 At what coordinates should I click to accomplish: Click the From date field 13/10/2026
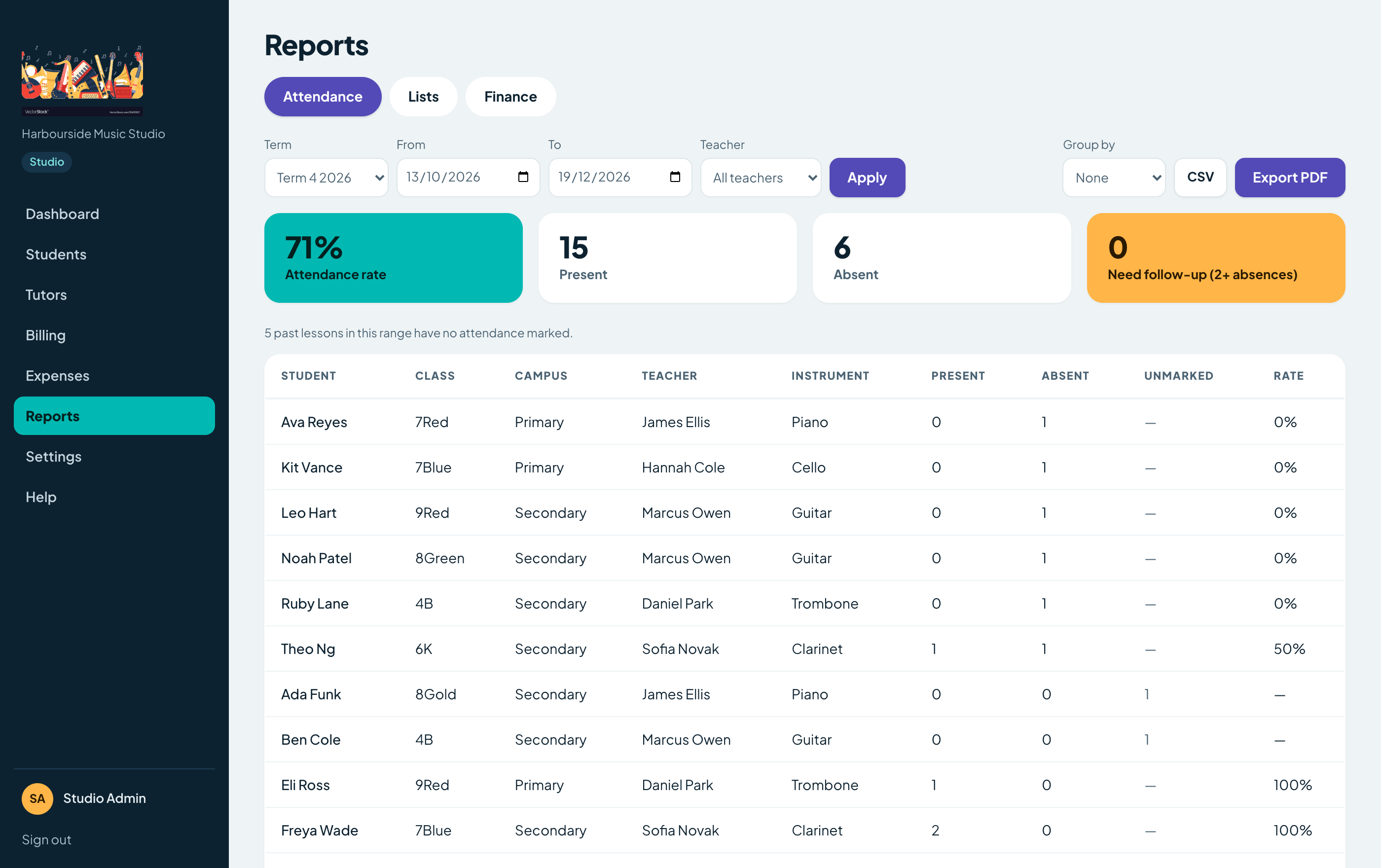pos(468,178)
